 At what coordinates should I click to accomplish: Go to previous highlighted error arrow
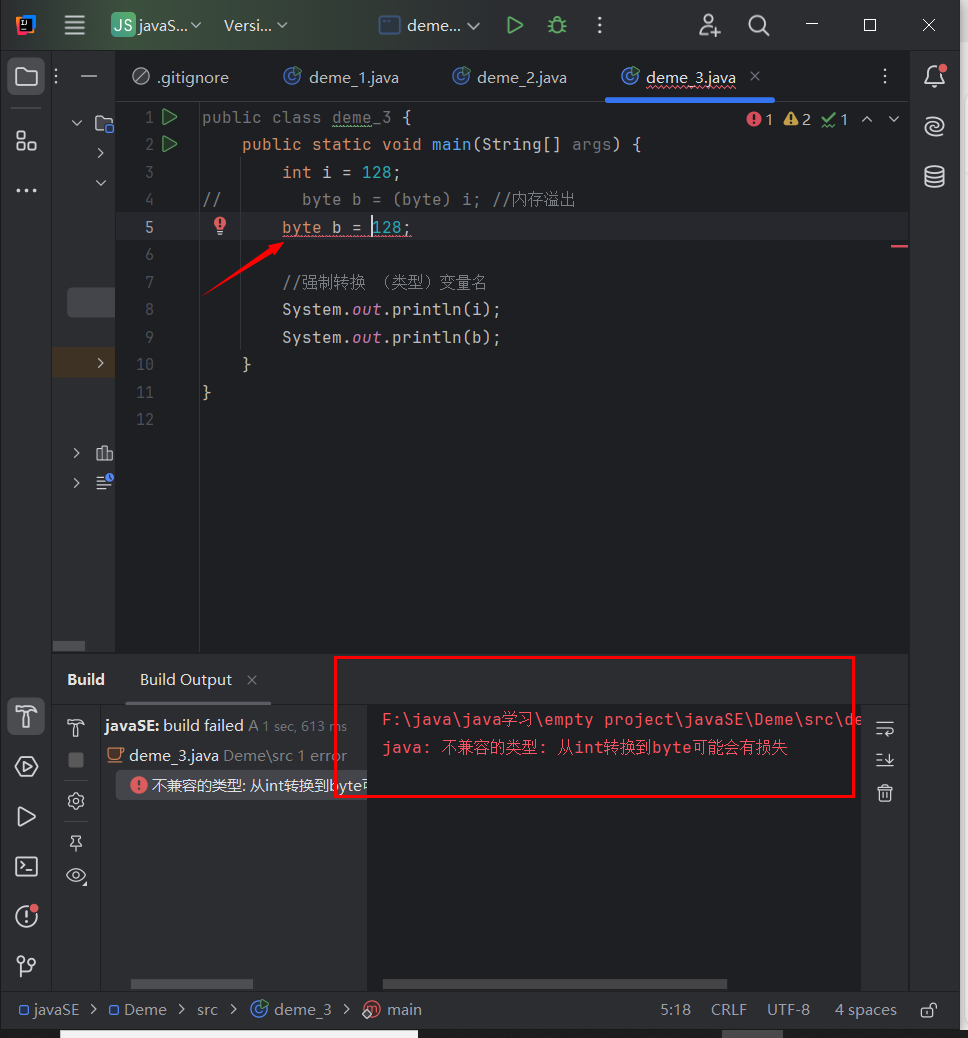[867, 119]
